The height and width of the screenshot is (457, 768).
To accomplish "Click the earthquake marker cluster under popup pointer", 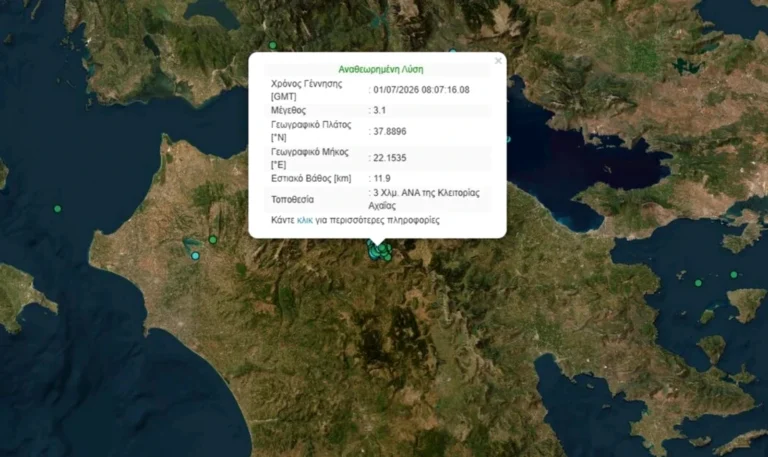I will (380, 251).
